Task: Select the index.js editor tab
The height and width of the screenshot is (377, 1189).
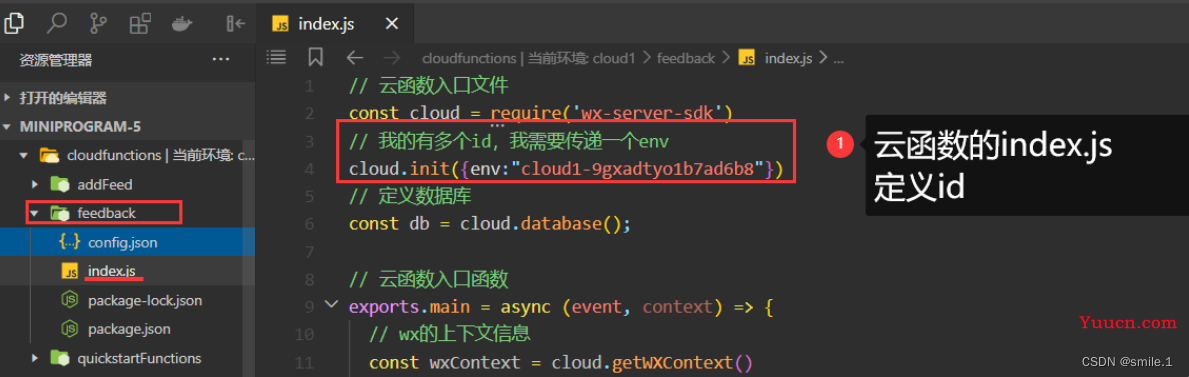Action: click(x=335, y=24)
